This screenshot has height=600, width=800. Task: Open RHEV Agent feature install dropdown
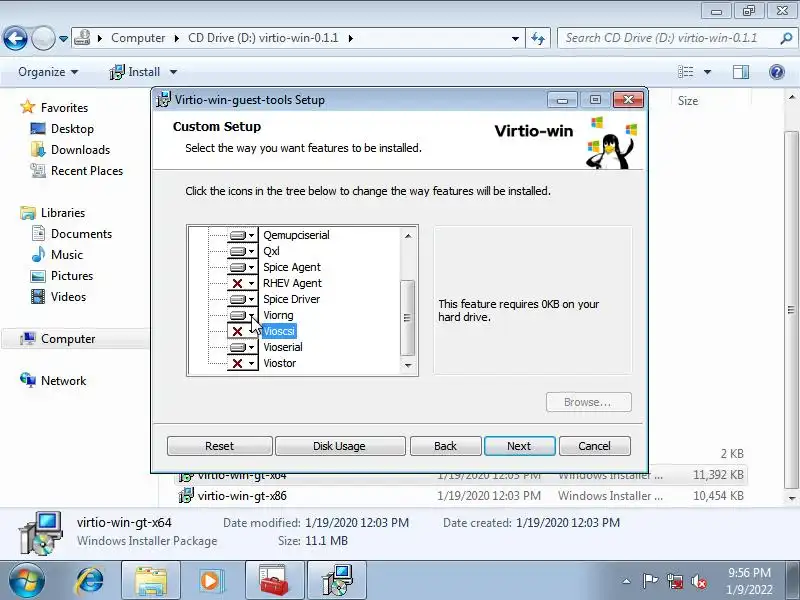[242, 283]
